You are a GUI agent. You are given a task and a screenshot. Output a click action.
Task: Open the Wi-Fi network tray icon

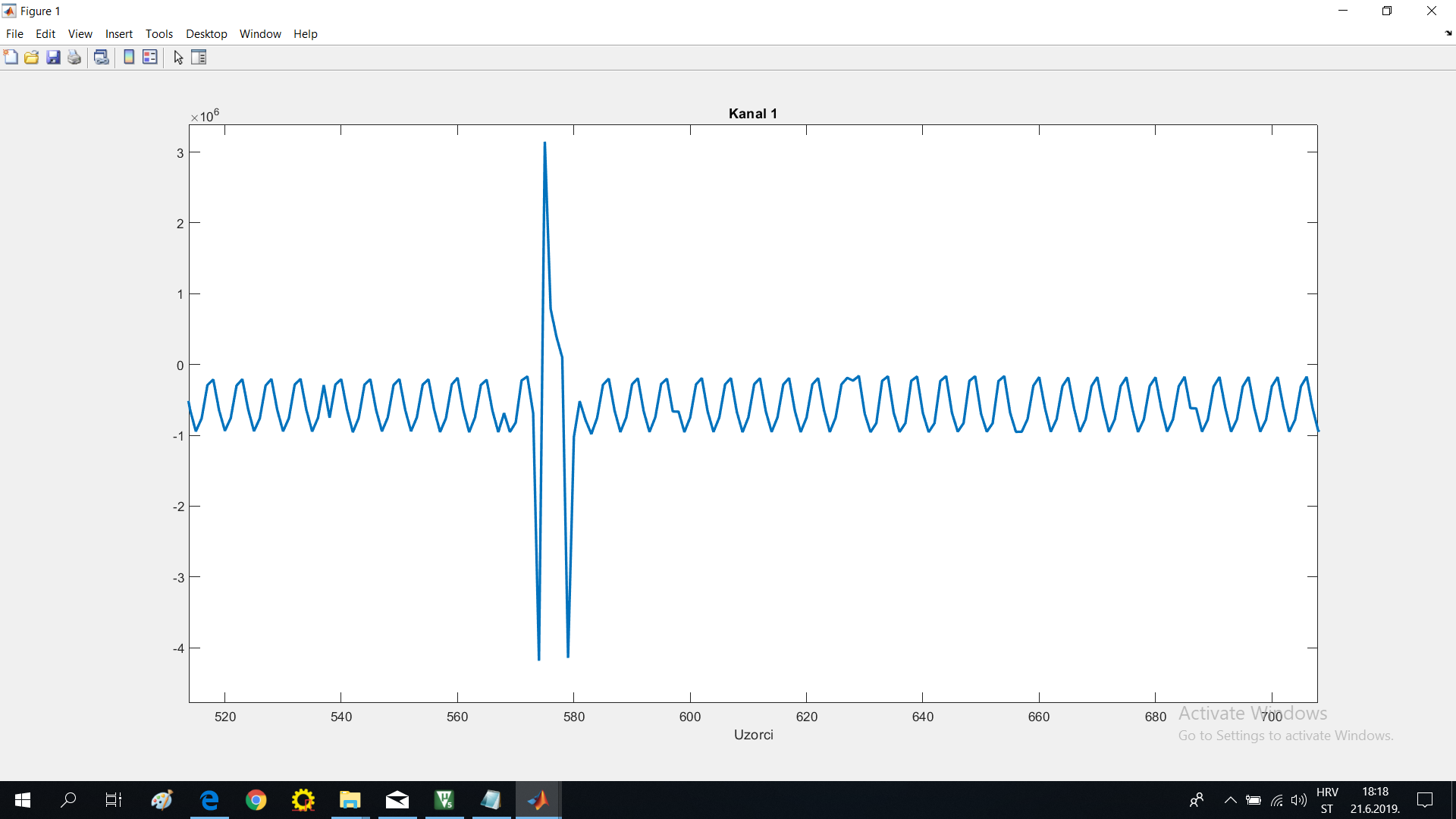click(x=1277, y=800)
